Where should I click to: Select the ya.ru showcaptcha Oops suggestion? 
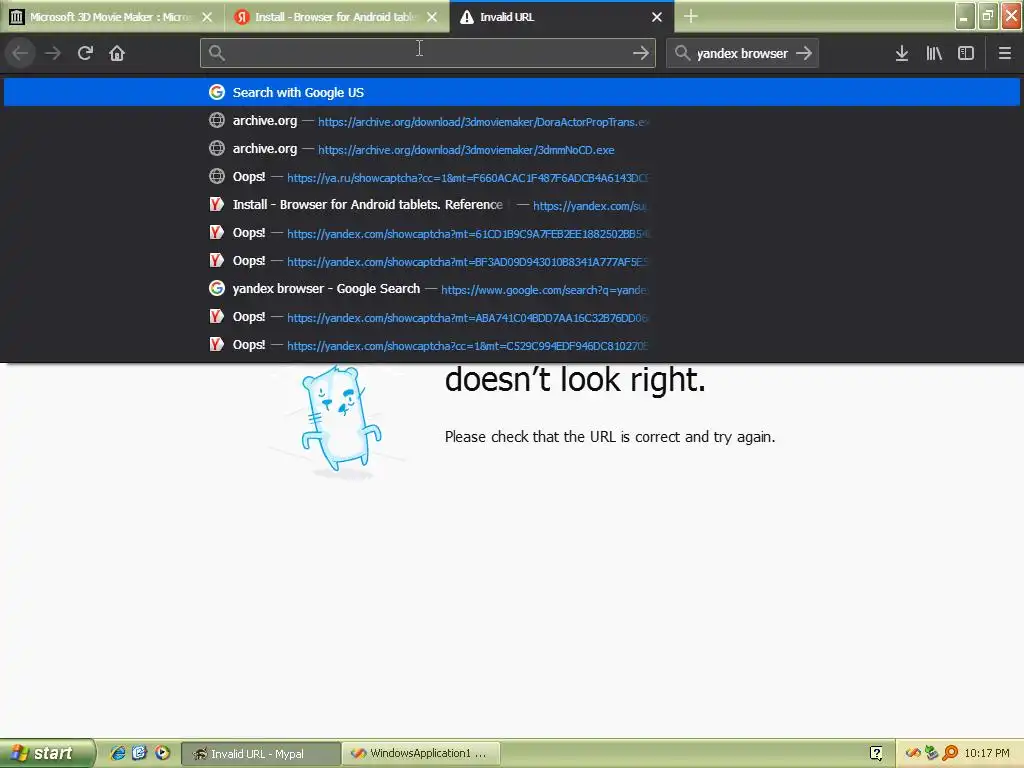(x=512, y=177)
